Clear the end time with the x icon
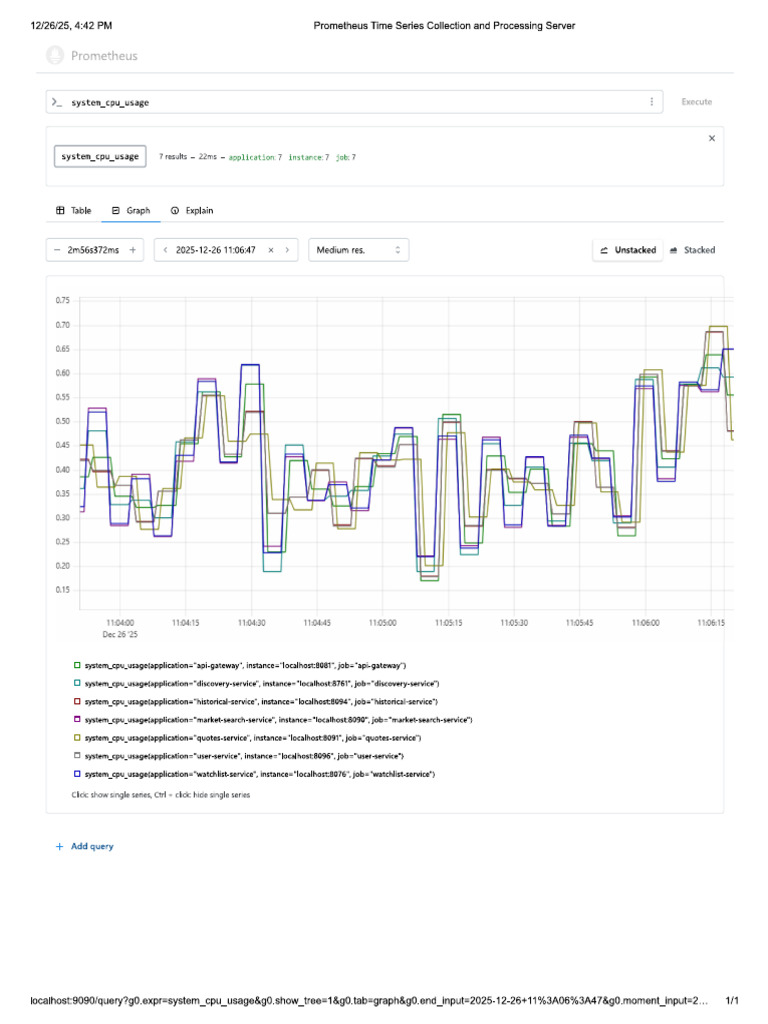The width and height of the screenshot is (768, 1024). (x=271, y=250)
